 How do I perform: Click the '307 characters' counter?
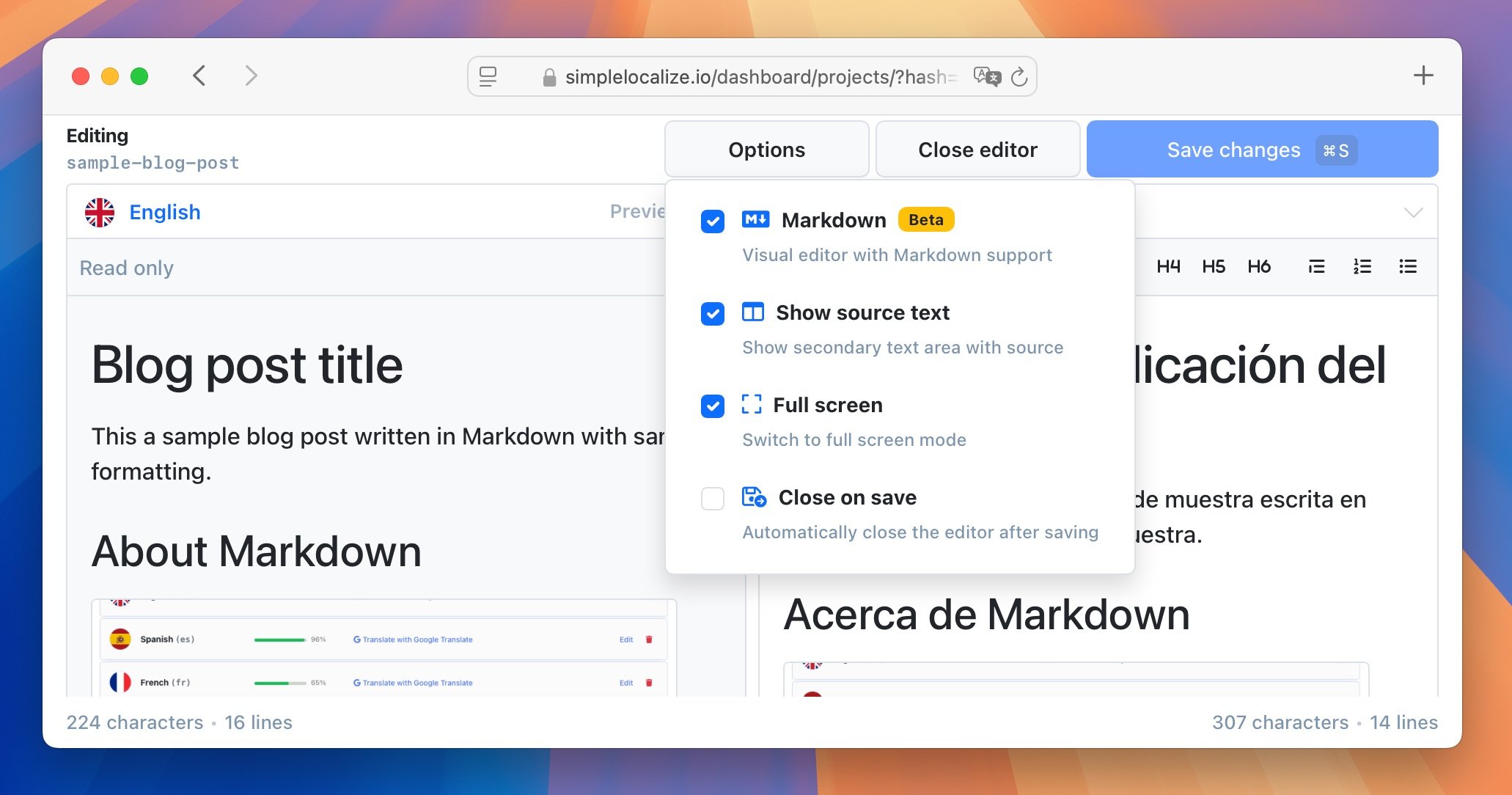pos(1280,722)
